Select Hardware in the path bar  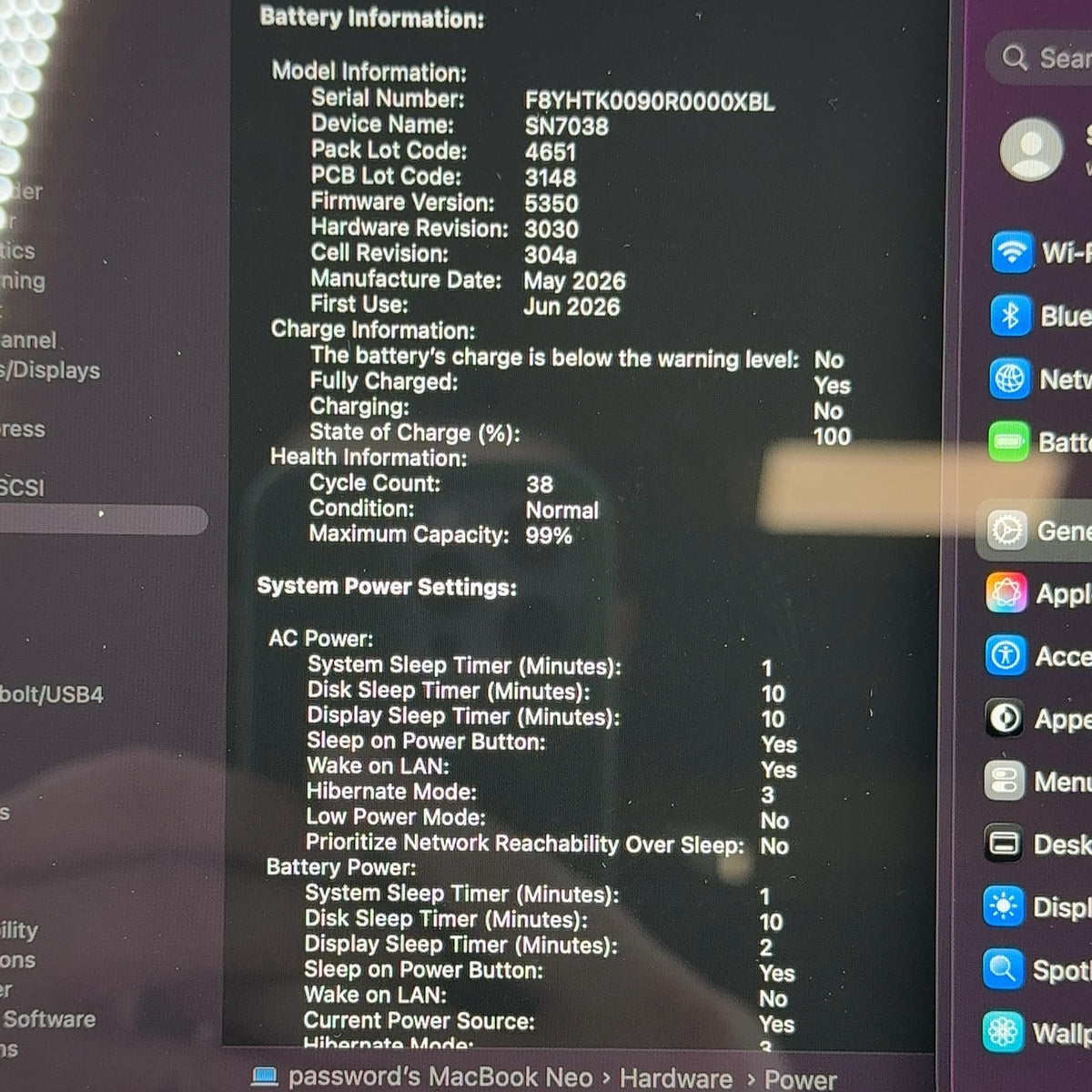pos(676,1079)
